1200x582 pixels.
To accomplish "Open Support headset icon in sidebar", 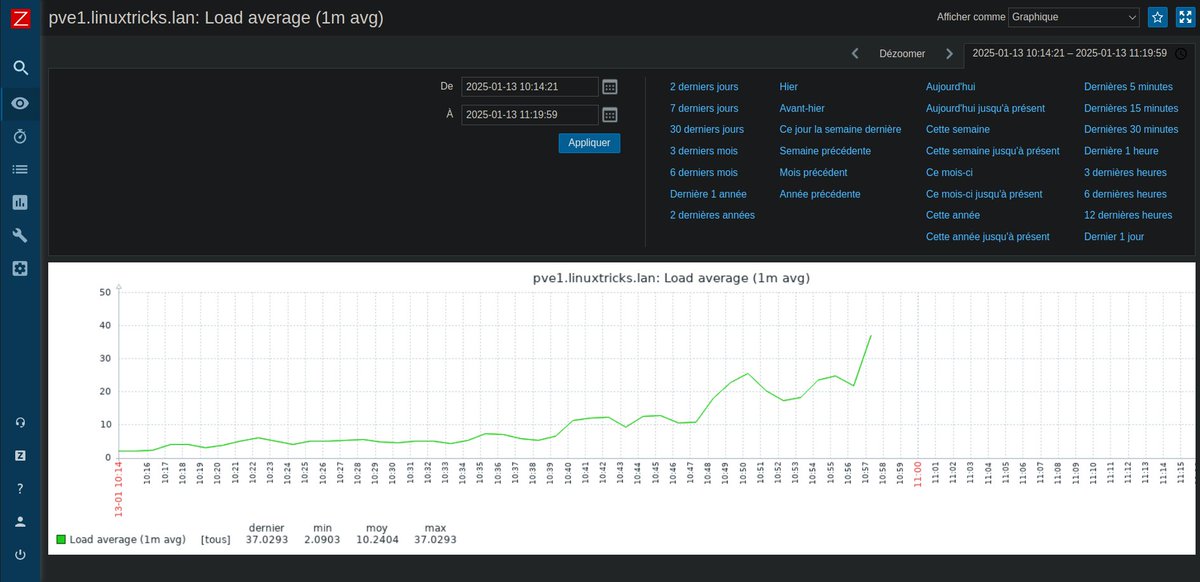I will pos(20,422).
